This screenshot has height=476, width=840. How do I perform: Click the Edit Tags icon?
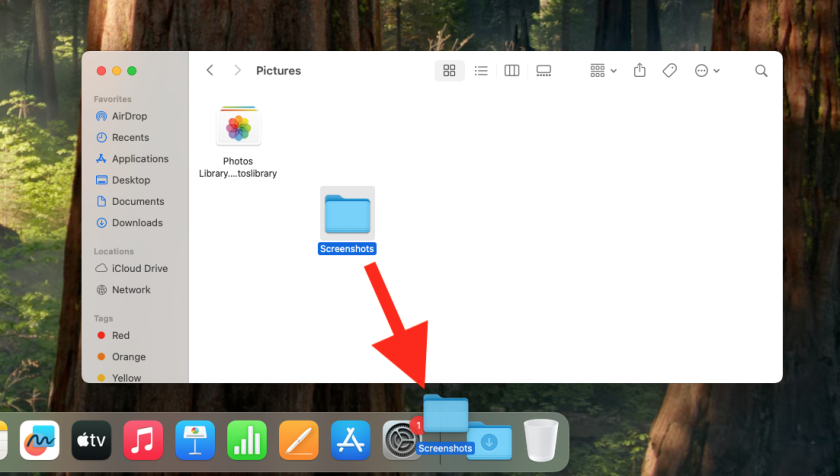pos(670,71)
